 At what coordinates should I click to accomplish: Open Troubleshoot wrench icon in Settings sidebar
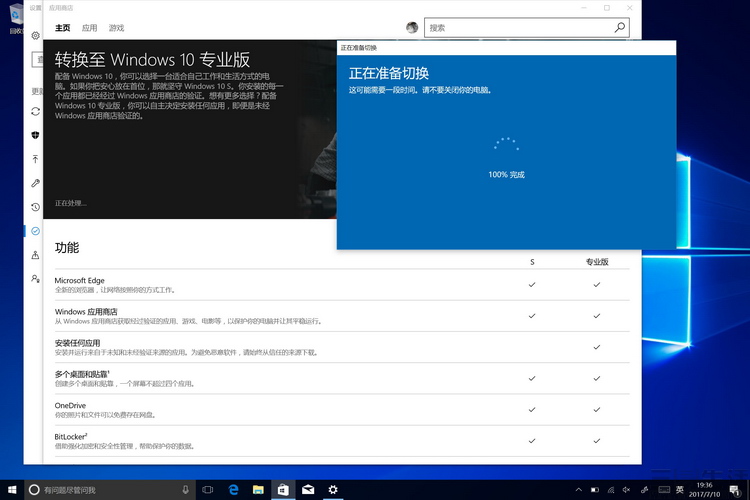click(x=35, y=183)
